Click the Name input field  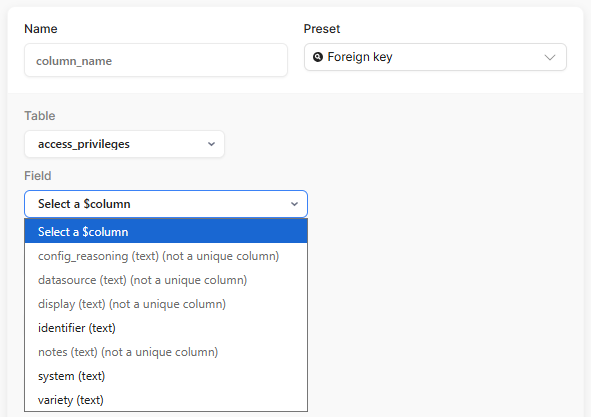[156, 60]
